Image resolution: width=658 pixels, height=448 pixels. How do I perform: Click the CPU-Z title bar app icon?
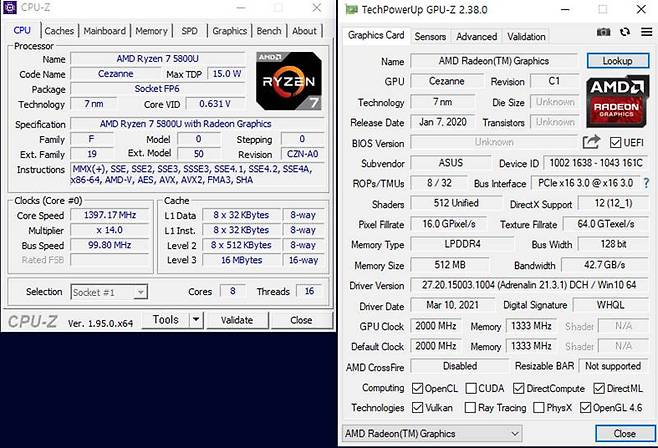click(9, 8)
